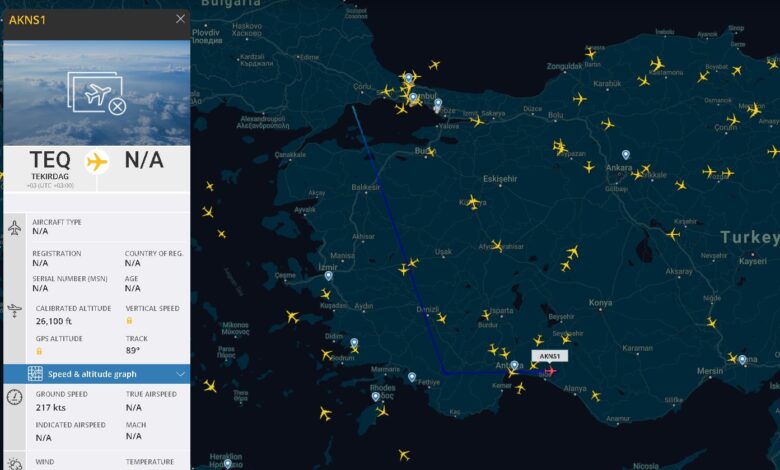Click the AKNS1 callsign label on map

[x=550, y=356]
